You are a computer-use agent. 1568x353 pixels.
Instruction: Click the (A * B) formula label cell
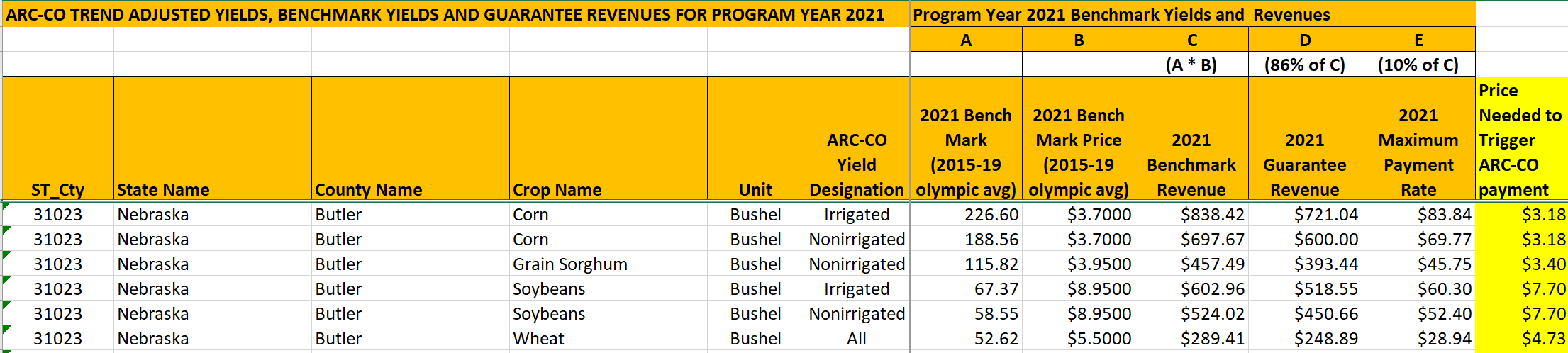click(x=1191, y=65)
